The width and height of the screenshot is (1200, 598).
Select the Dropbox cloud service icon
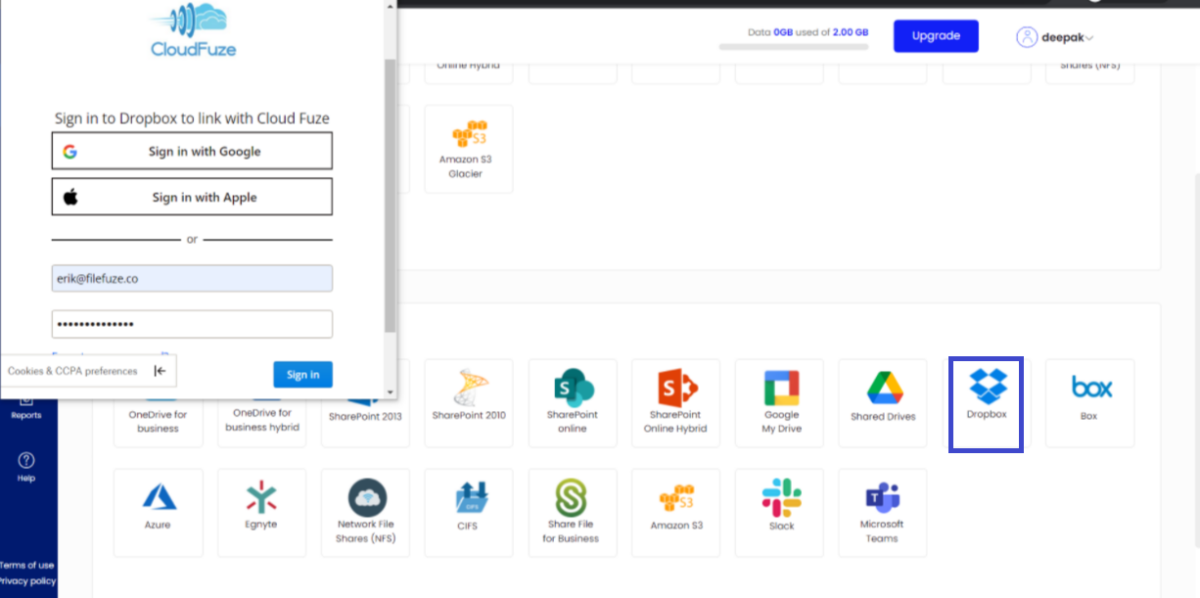coord(985,402)
